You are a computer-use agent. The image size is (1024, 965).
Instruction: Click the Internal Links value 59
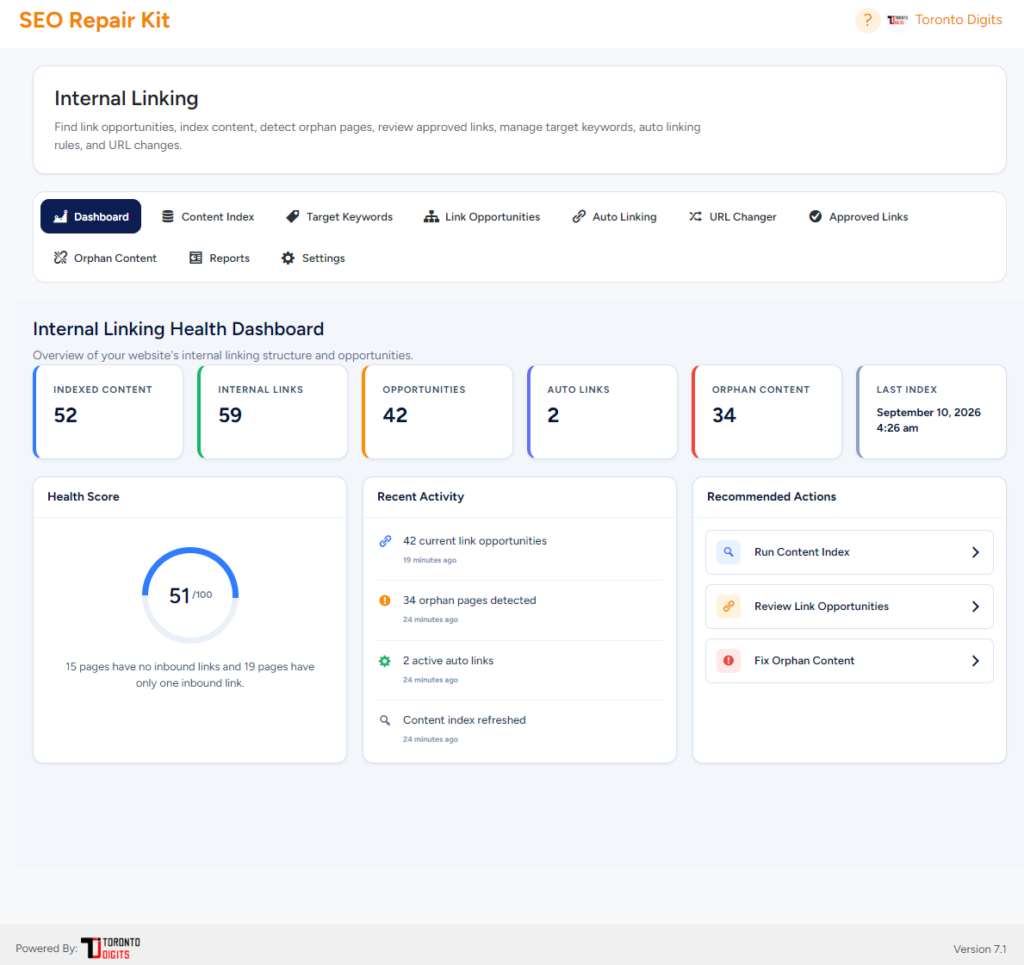[230, 415]
